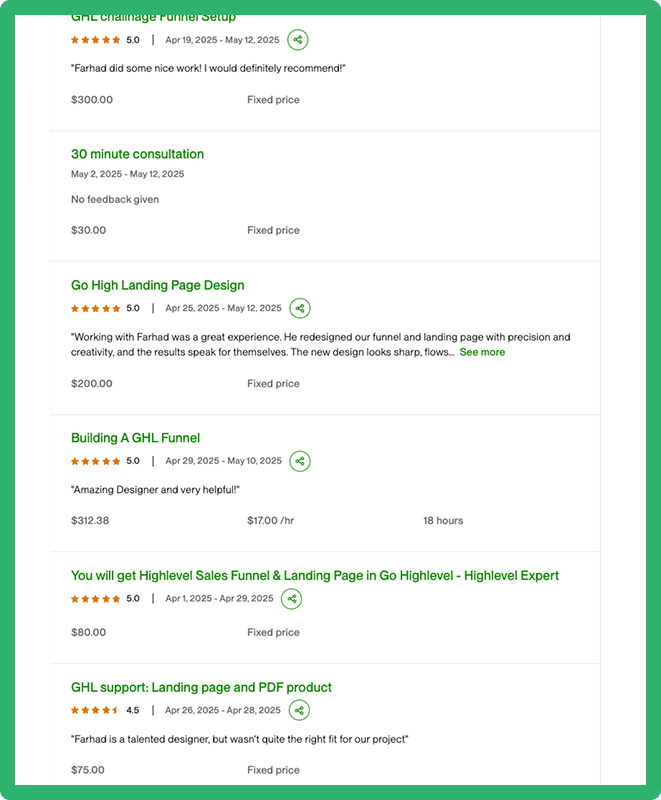The height and width of the screenshot is (800, 661).
Task: Share the Go High Landing Page Design review
Action: (x=300, y=308)
